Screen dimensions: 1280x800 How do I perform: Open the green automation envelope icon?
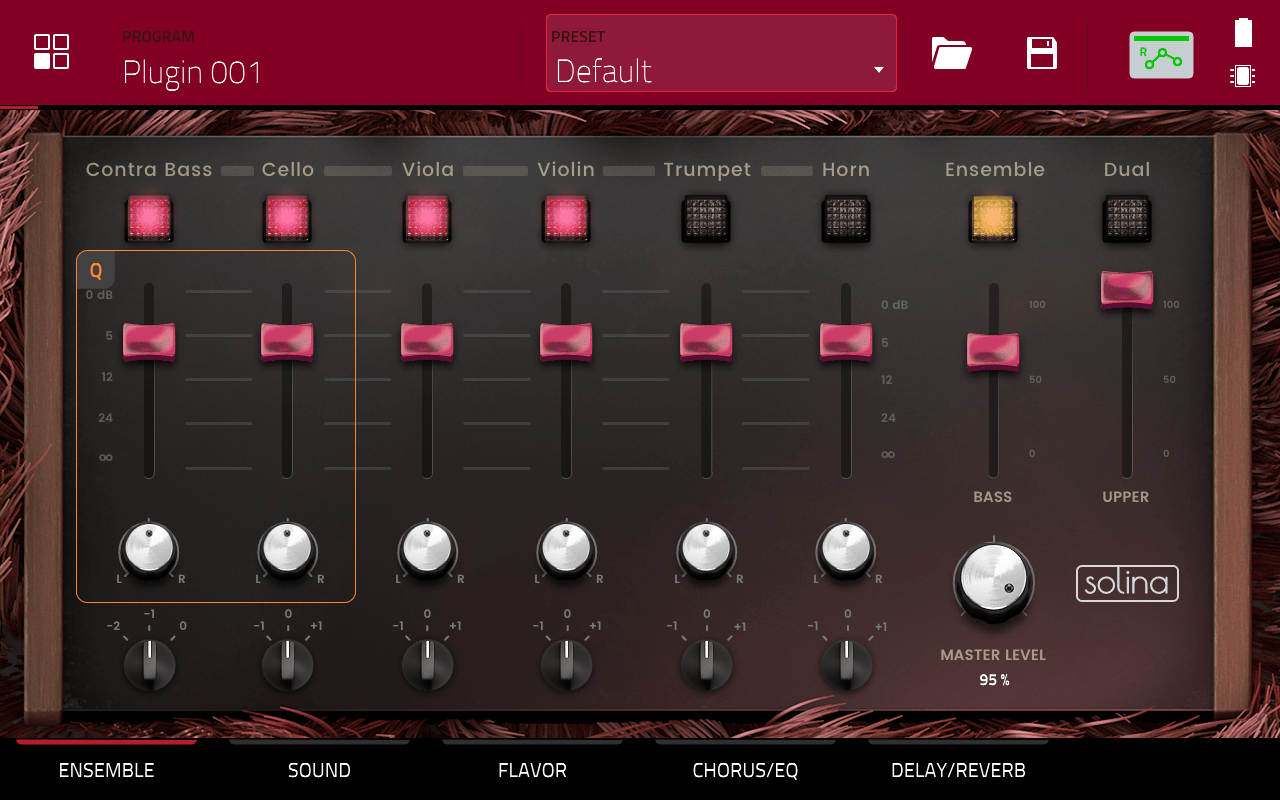1161,55
